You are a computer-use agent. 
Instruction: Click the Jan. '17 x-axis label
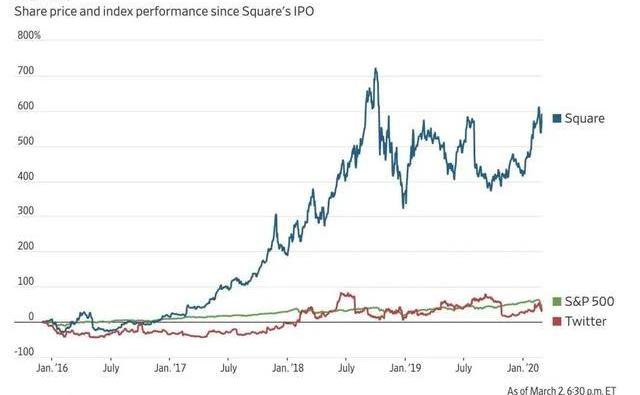pyautogui.click(x=170, y=368)
